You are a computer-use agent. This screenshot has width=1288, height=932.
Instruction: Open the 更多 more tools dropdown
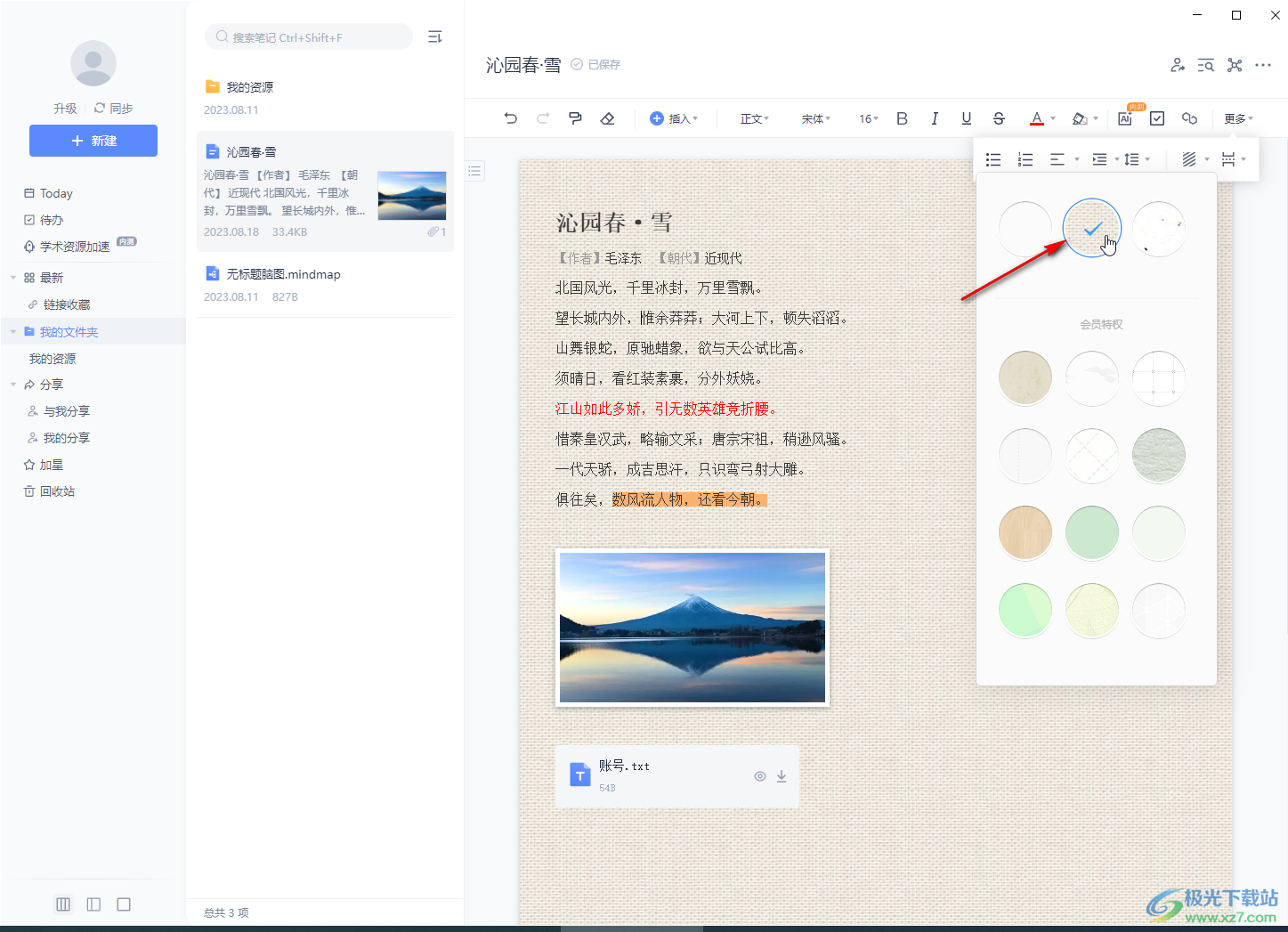click(1238, 118)
